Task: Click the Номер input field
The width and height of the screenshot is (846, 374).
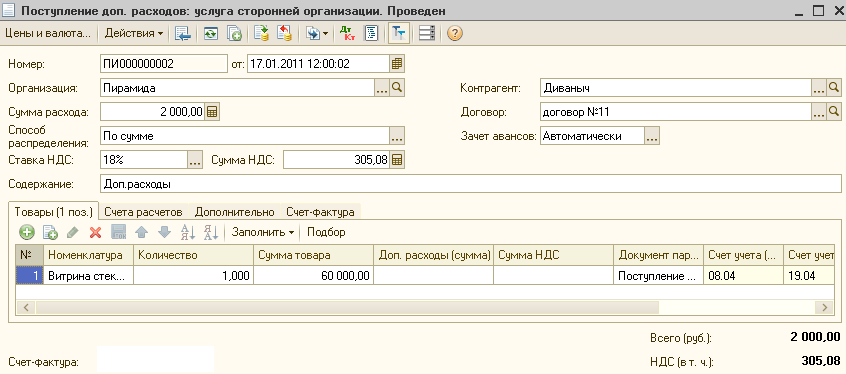Action: [x=164, y=64]
